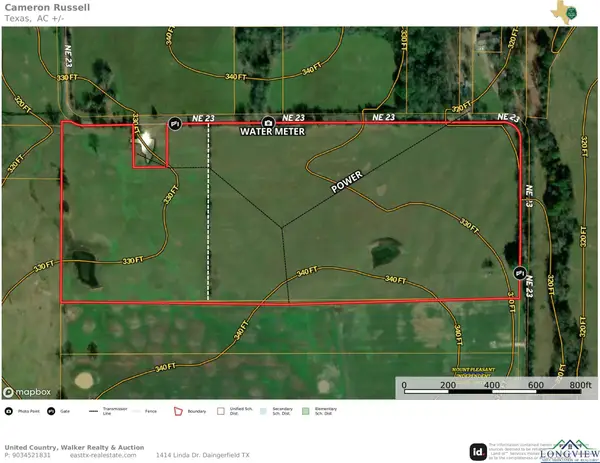Click the MOUNT PLEASANT INDEPENDENT district label
Screen dimensions: 600x463
[473, 373]
